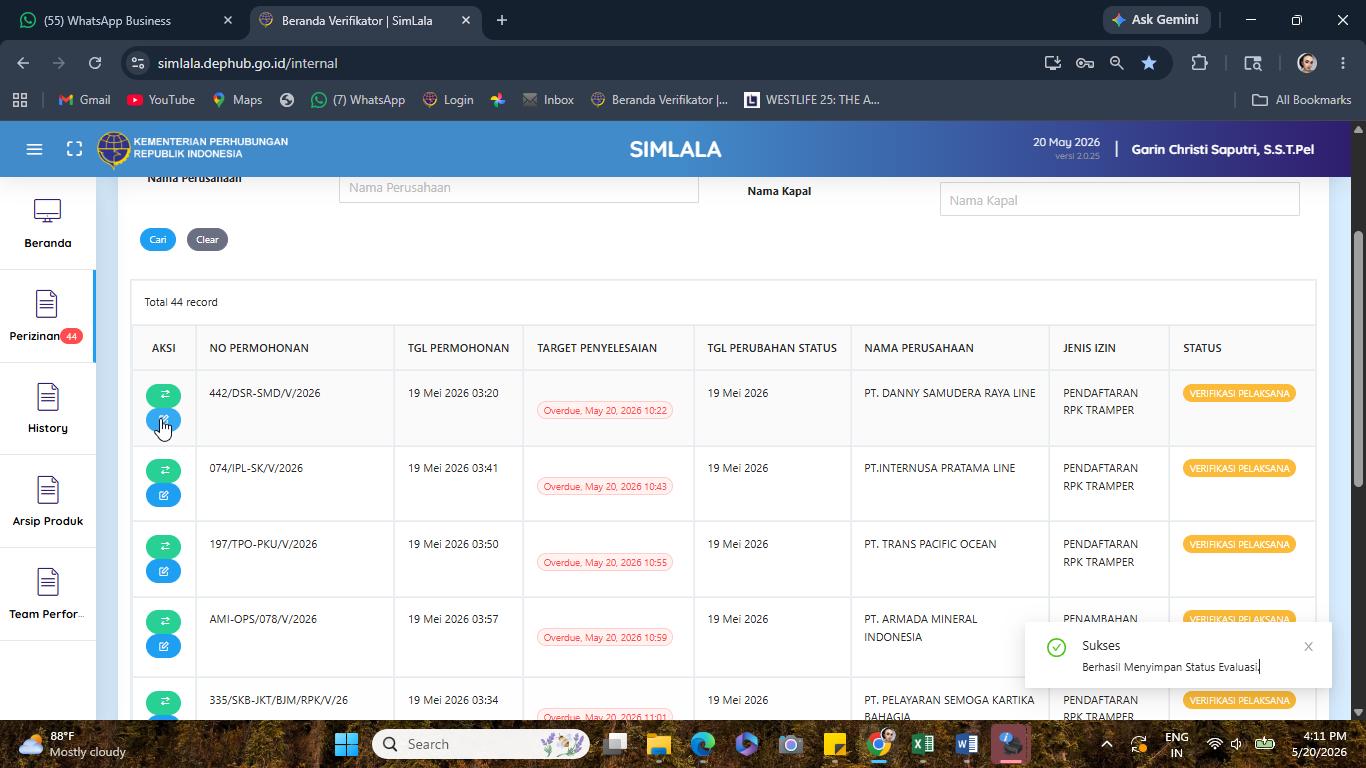Open the History sidebar icon
Viewport: 1366px width, 768px height.
point(47,408)
